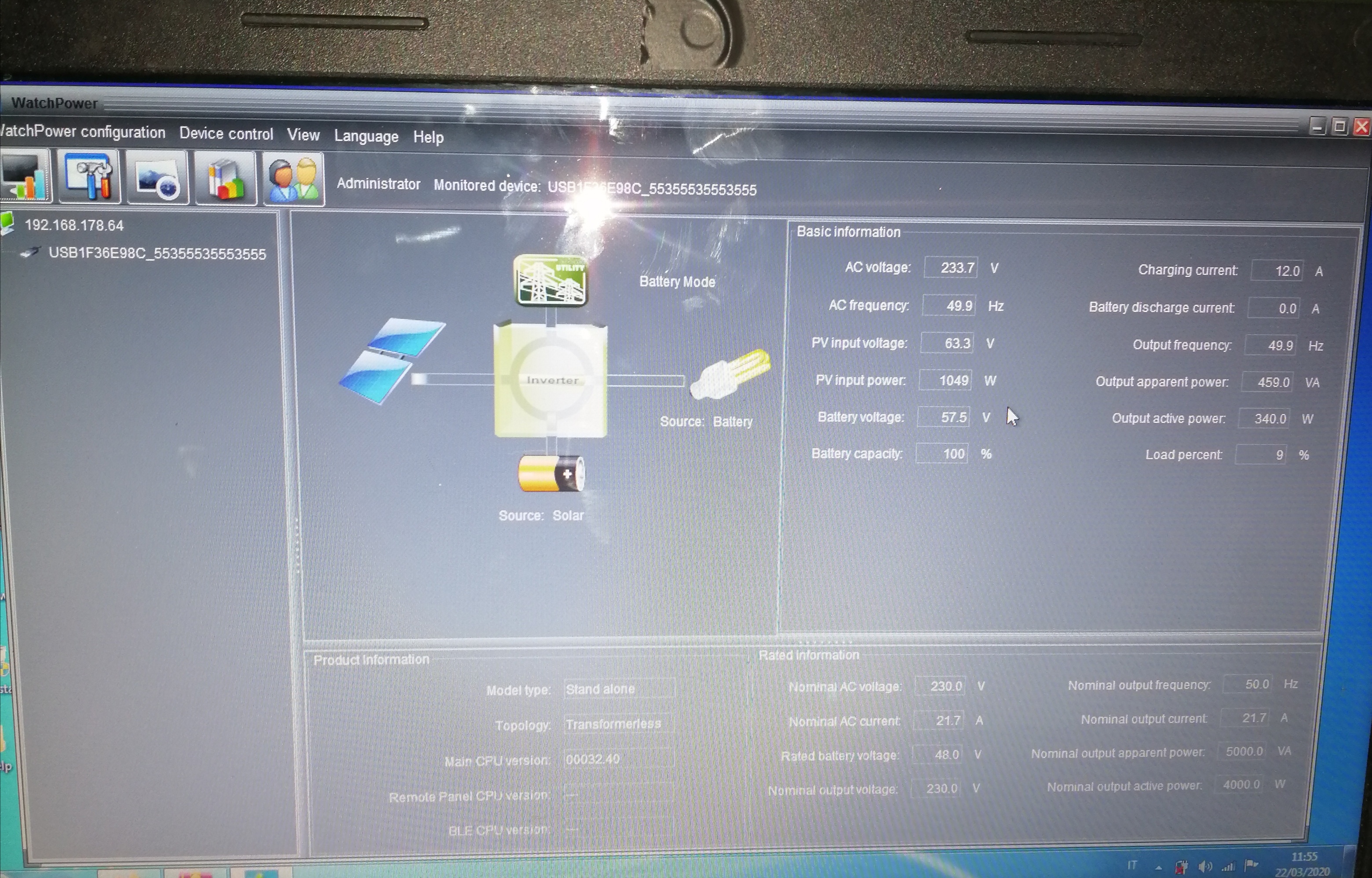
Task: Click the solar panels icon
Action: click(x=391, y=361)
